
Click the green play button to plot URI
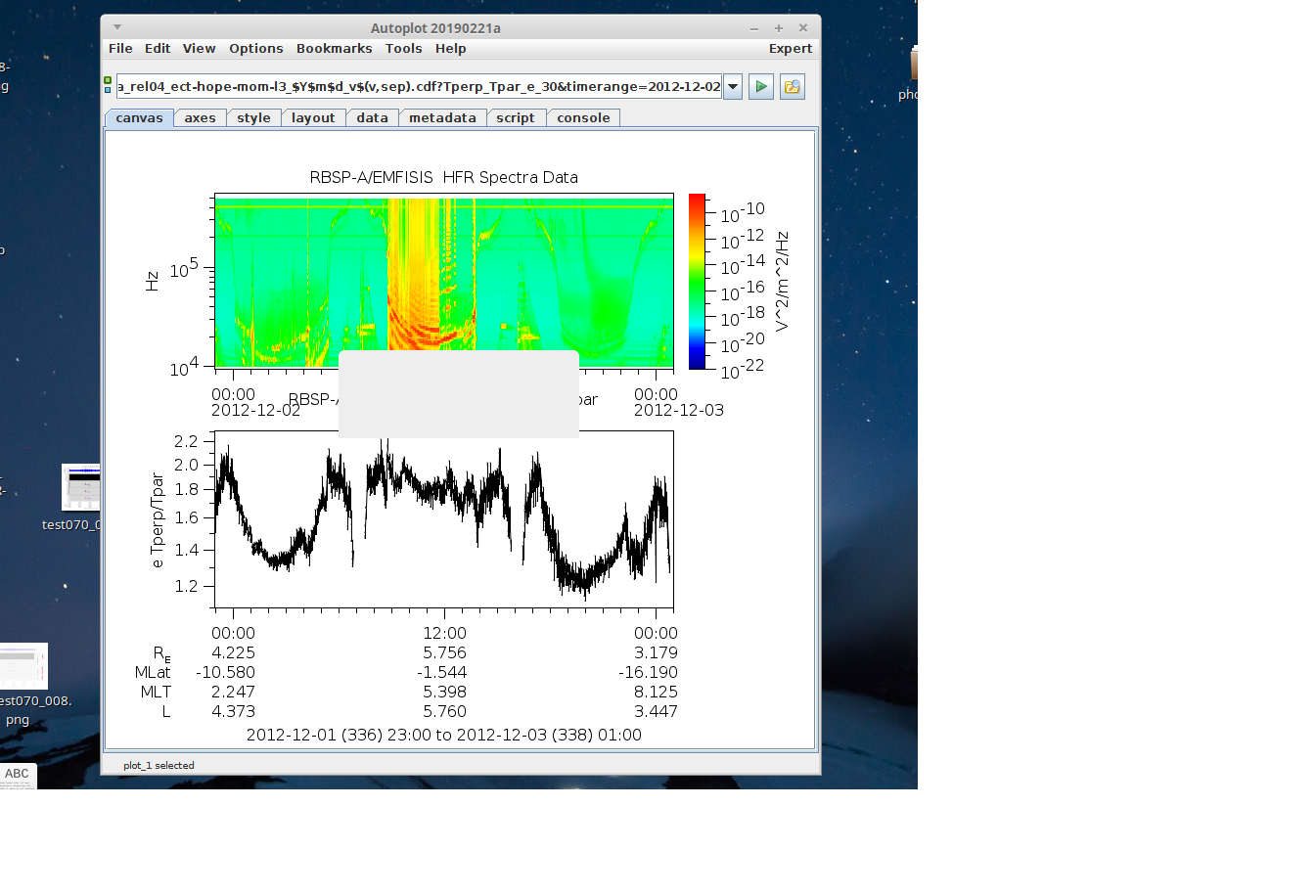[760, 87]
